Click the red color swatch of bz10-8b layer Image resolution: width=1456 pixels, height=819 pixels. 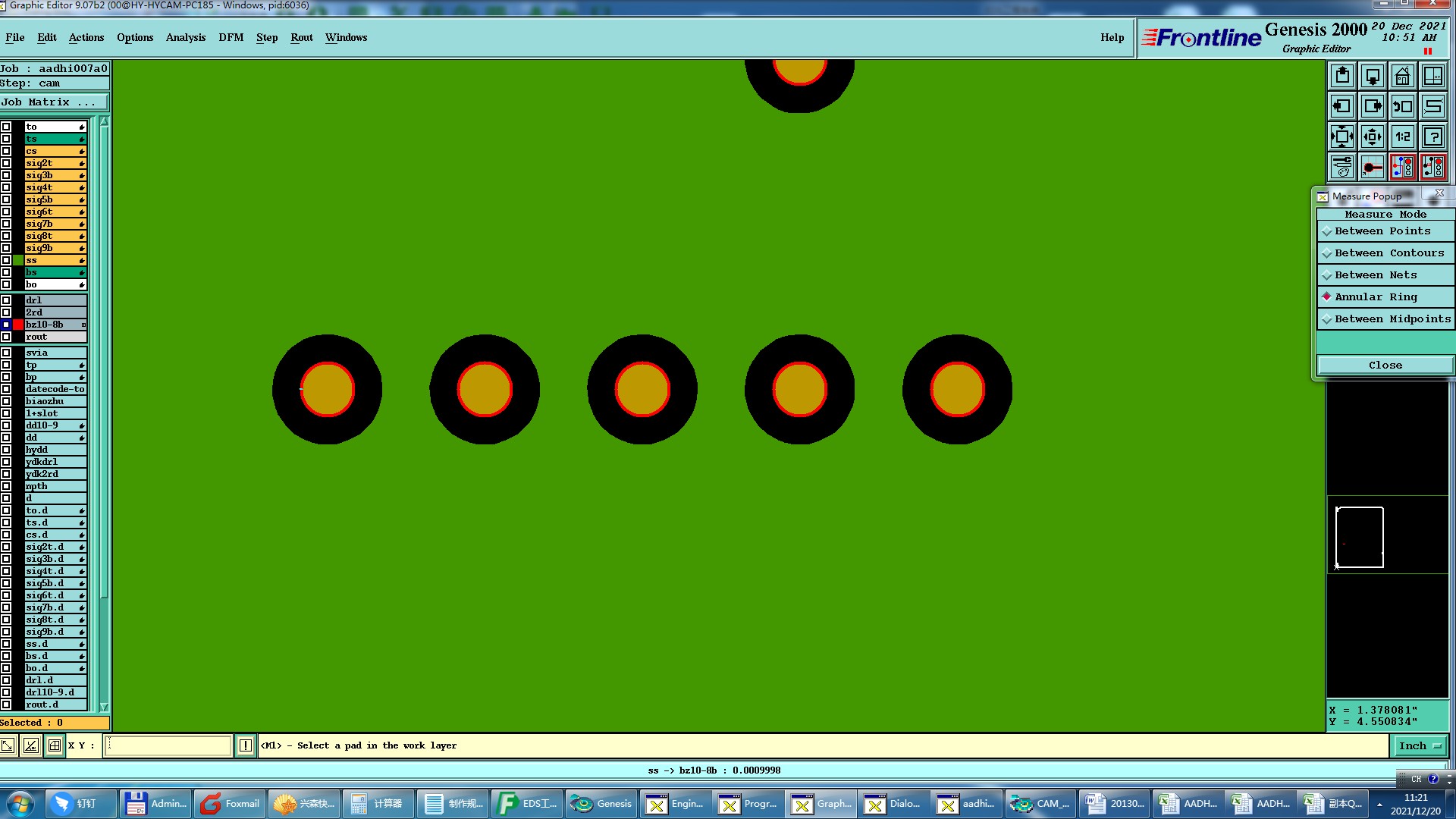click(18, 325)
